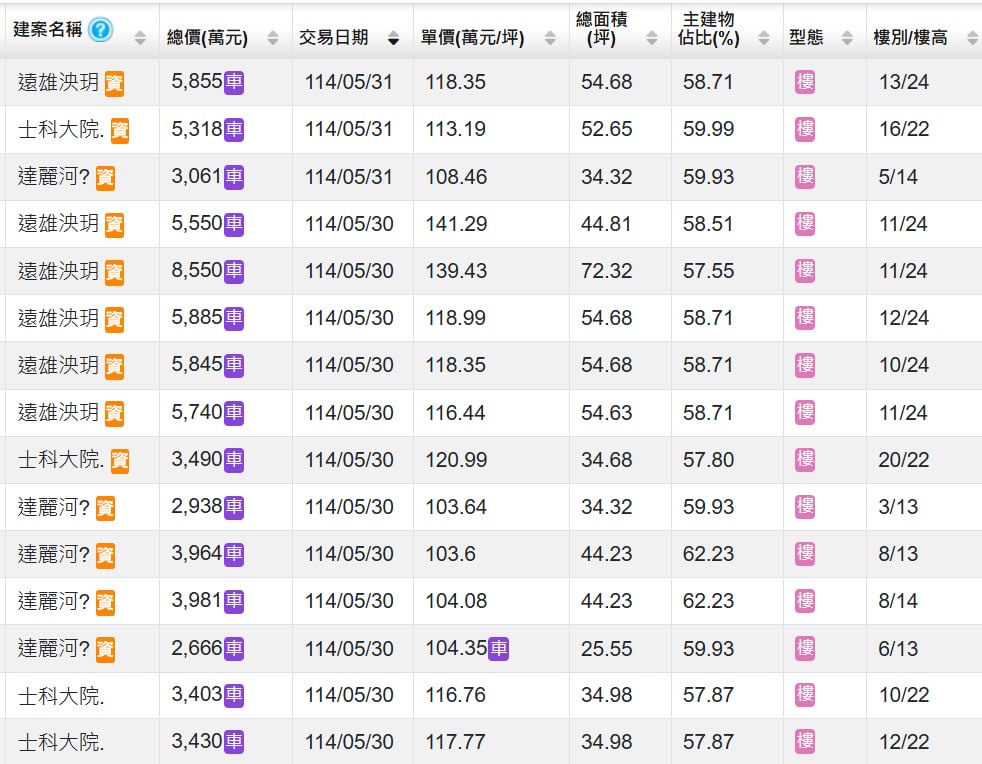Click the pink 樓 badge in the 20/22 row
The image size is (982, 764).
pyautogui.click(x=805, y=460)
